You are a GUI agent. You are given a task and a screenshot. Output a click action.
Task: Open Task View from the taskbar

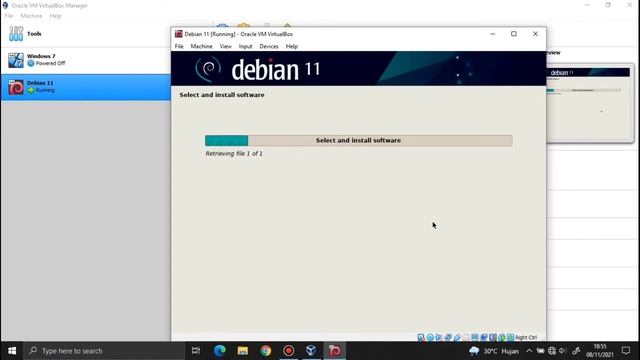[x=196, y=351]
